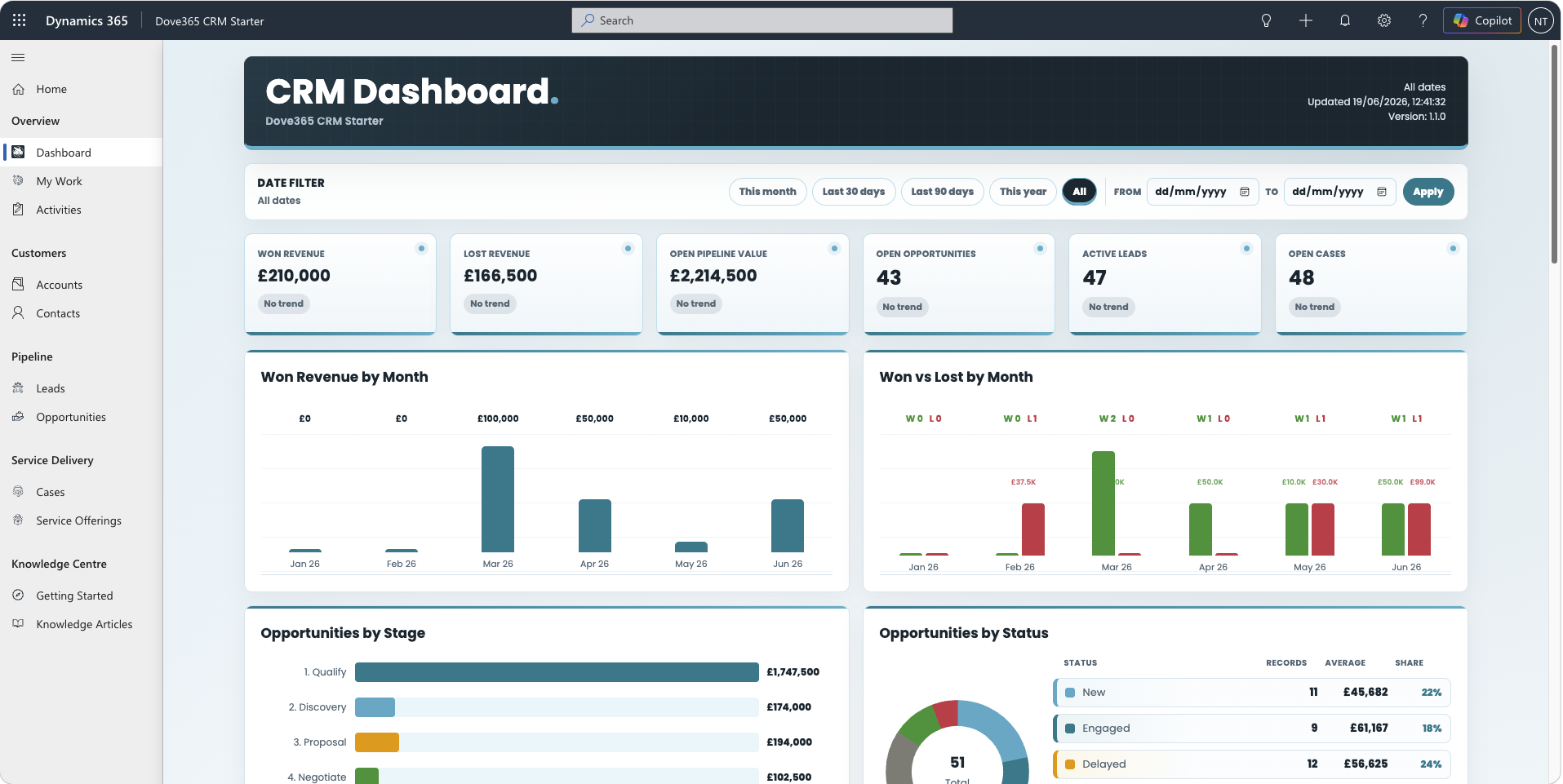Navigate to Accounts under Customers
Viewport: 1563px width, 784px height.
(x=82, y=285)
